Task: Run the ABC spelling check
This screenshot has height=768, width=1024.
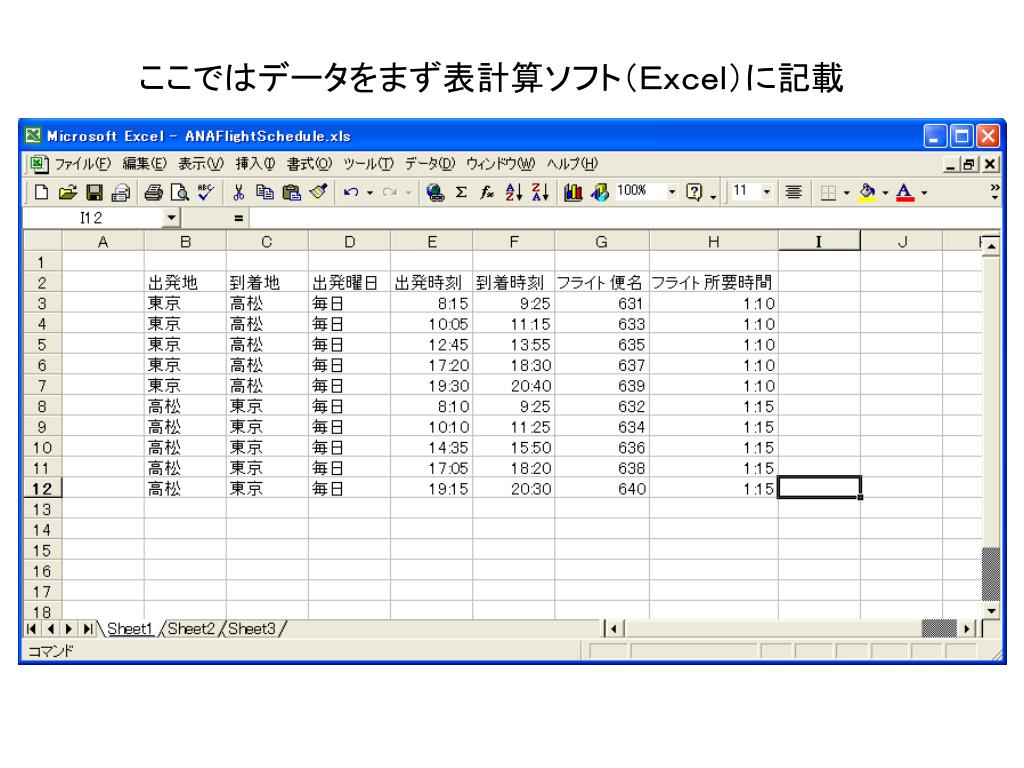Action: pyautogui.click(x=206, y=192)
